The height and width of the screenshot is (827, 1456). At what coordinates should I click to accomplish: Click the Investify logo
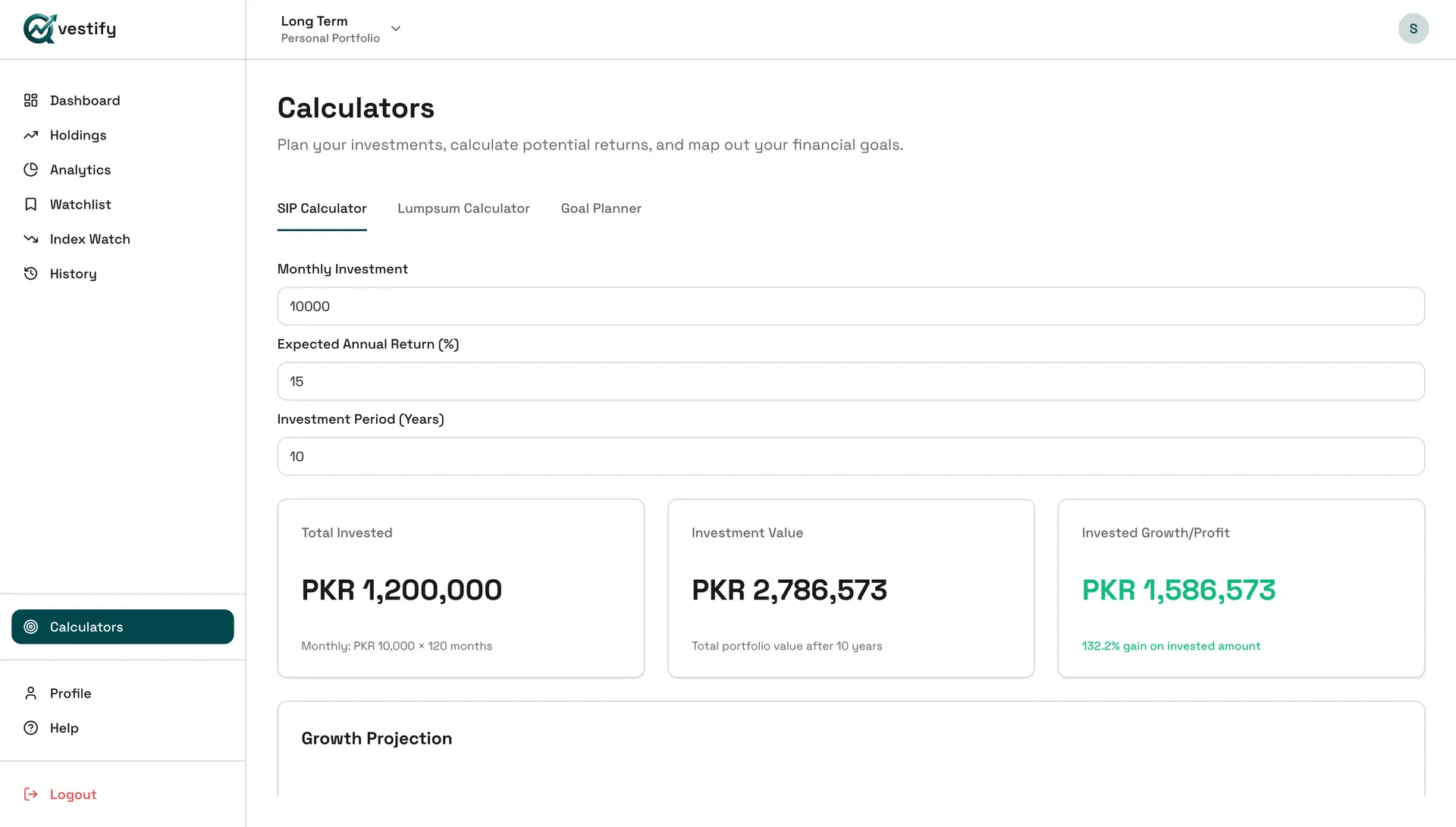click(x=70, y=29)
